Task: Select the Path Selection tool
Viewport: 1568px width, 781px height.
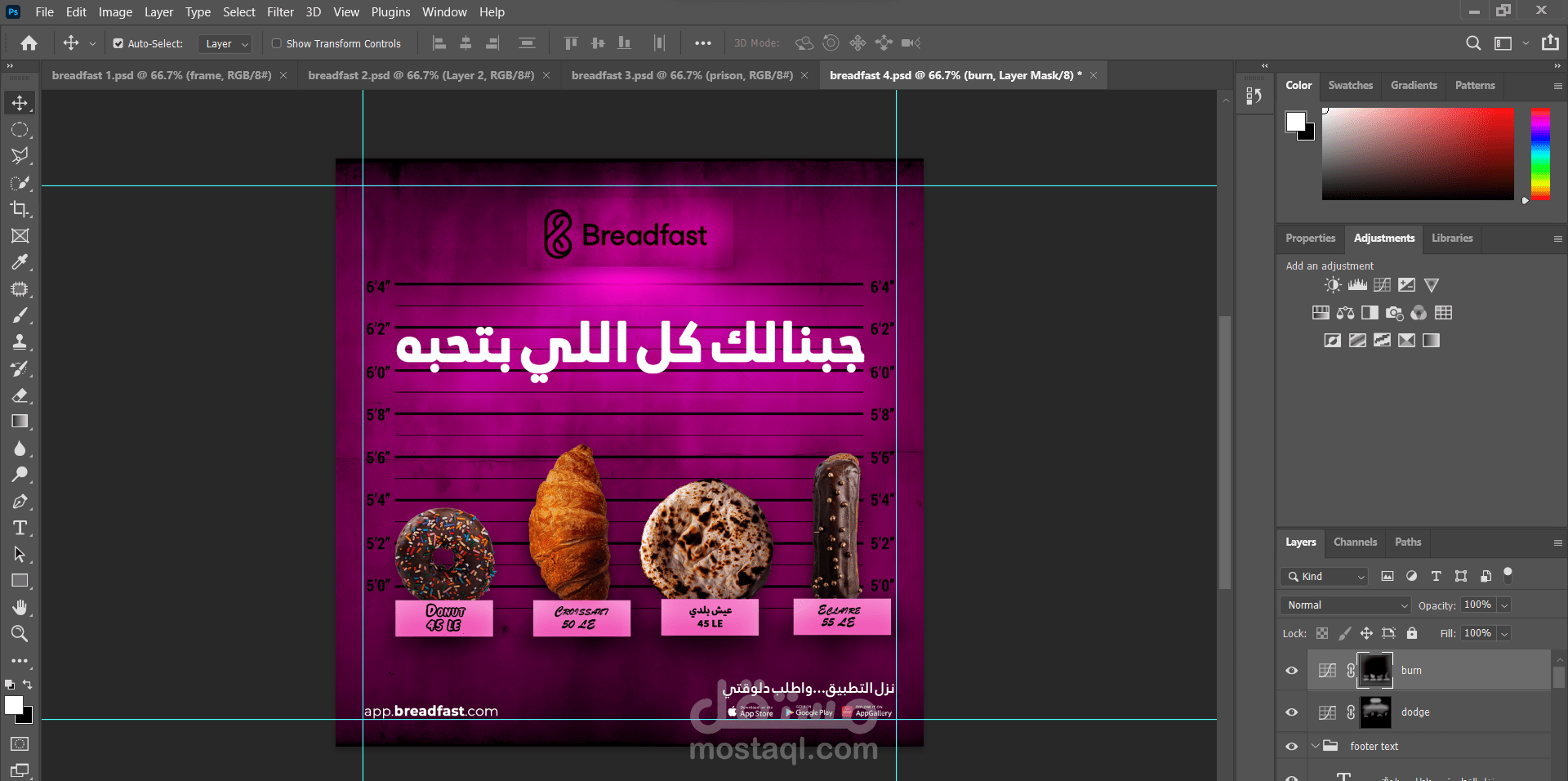Action: [20, 555]
